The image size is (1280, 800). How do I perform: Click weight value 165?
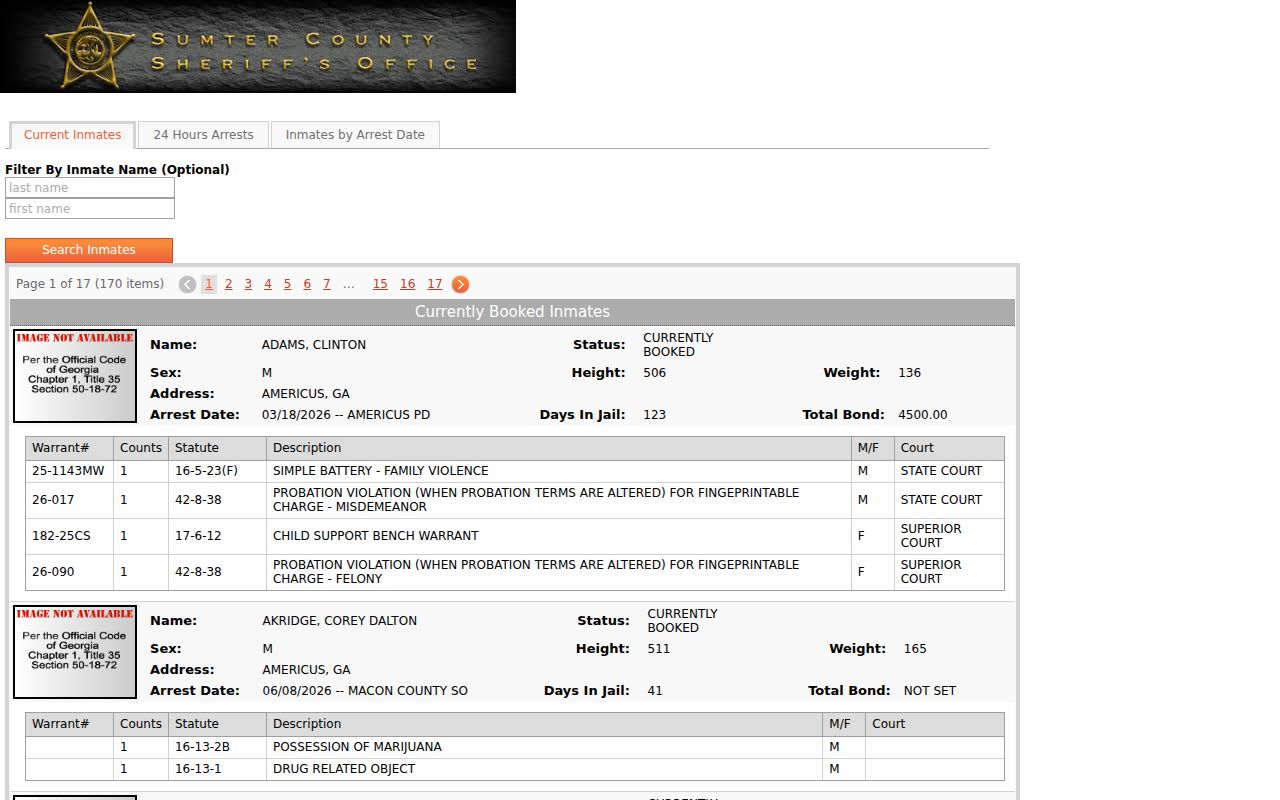tap(915, 649)
